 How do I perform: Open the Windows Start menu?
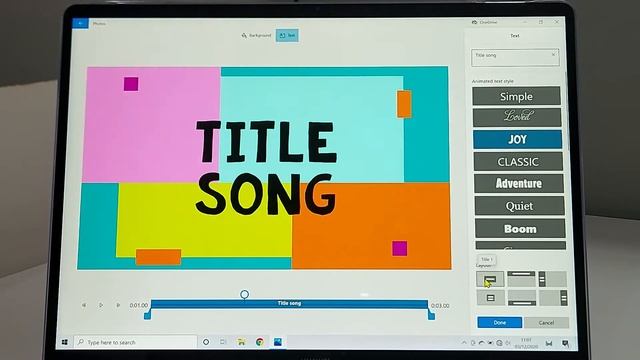pos(65,342)
